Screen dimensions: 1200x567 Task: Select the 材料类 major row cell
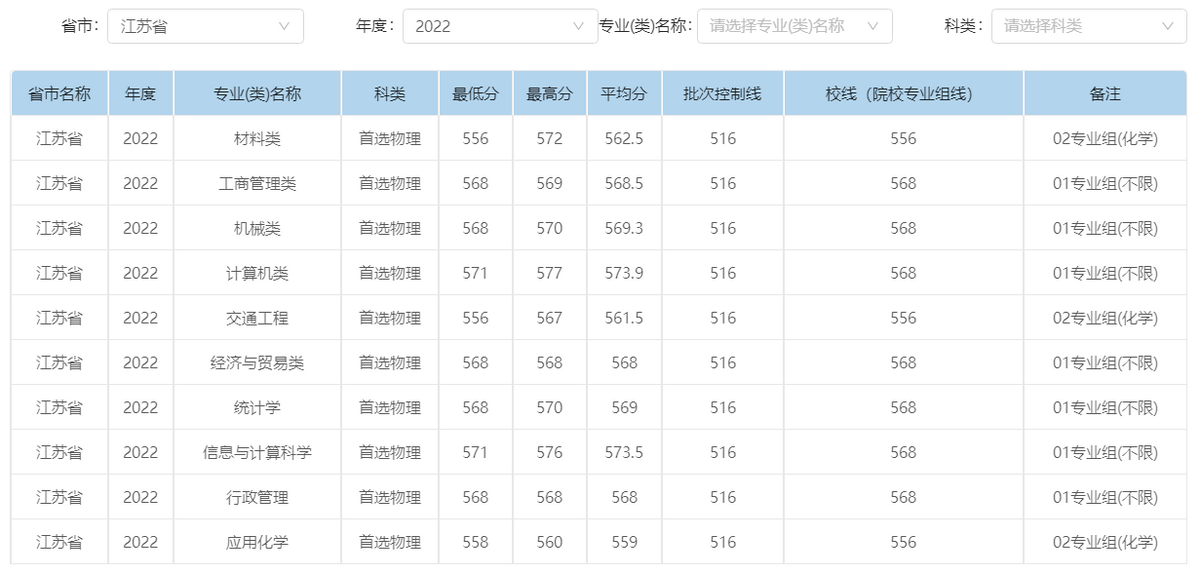click(257, 139)
